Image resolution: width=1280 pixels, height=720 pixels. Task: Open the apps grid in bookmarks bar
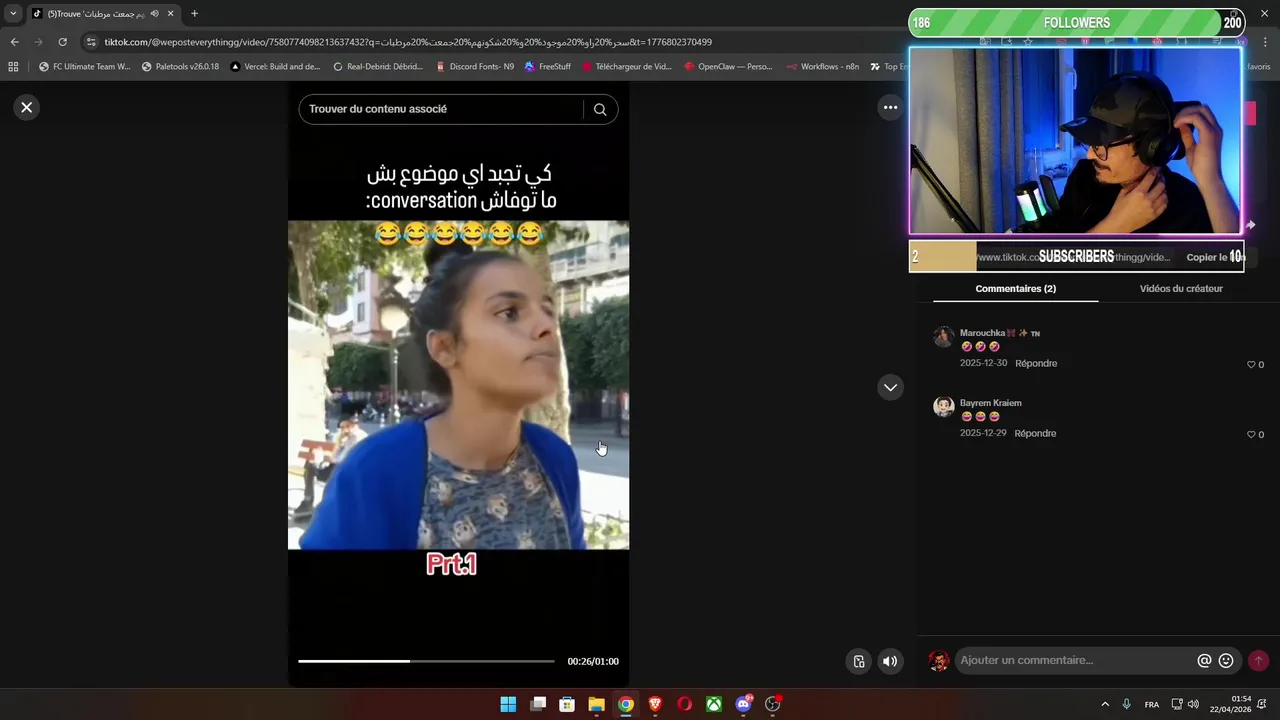tap(13, 66)
